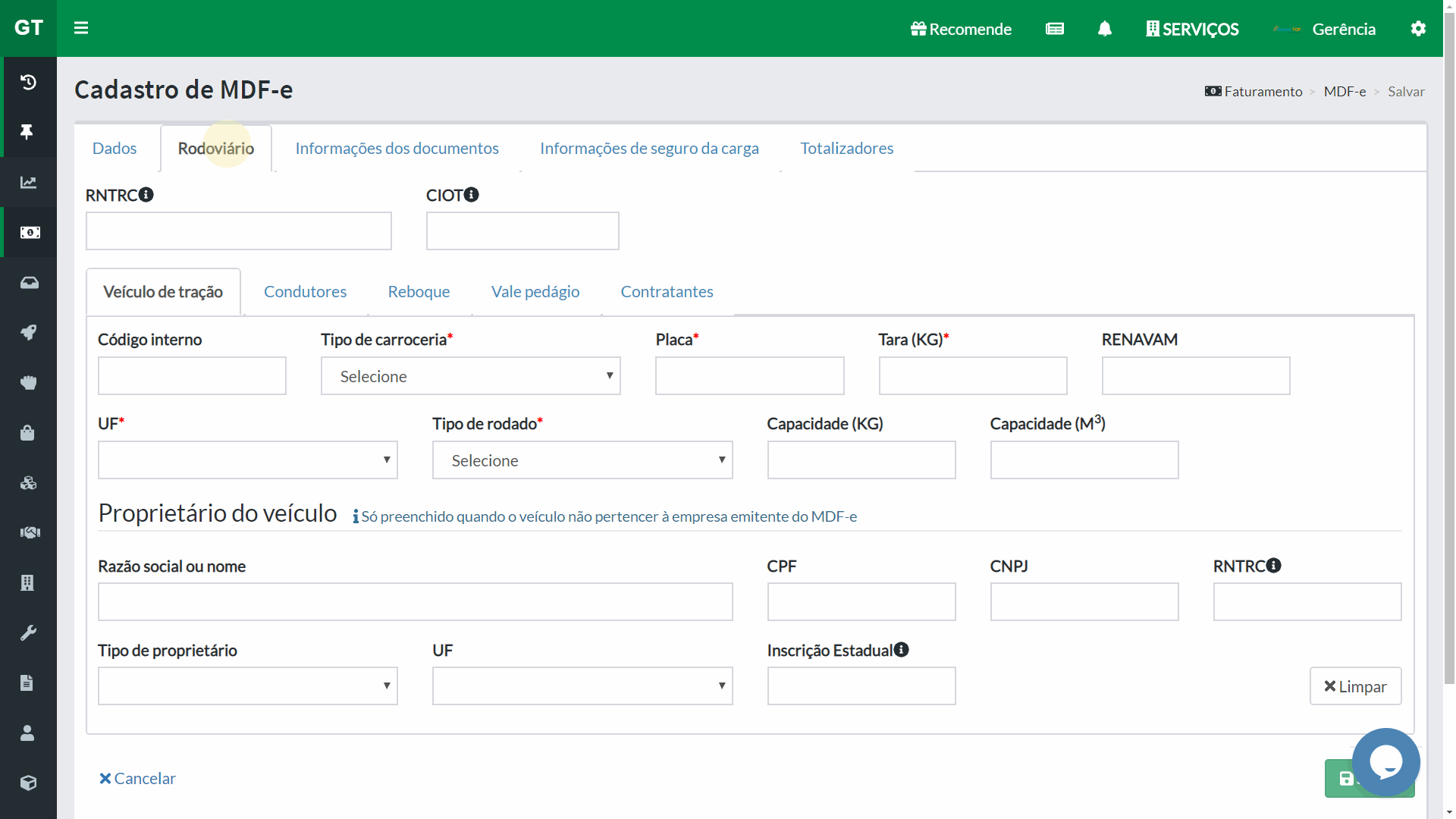Click the wrench tools sidebar icon

(x=28, y=632)
